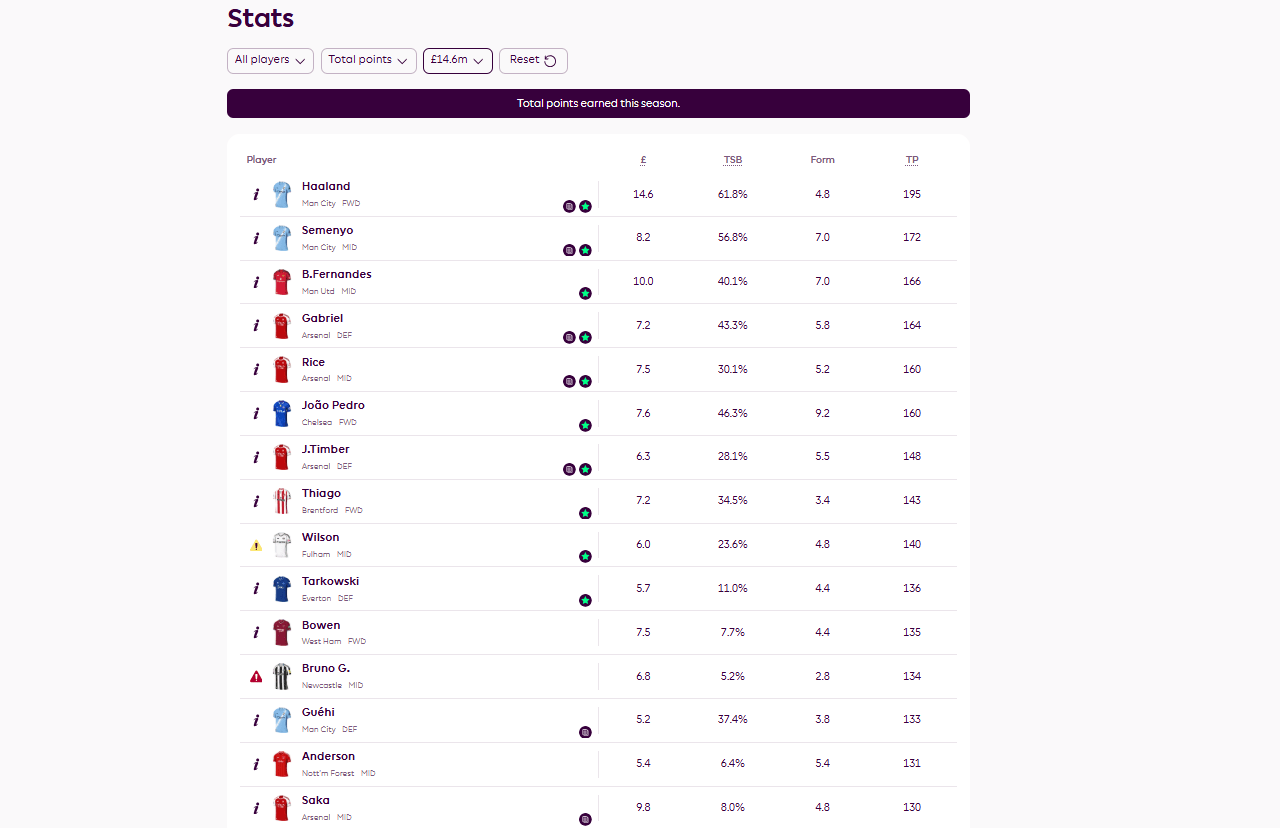Click the green star badge on B.Fernandes row

585,294
